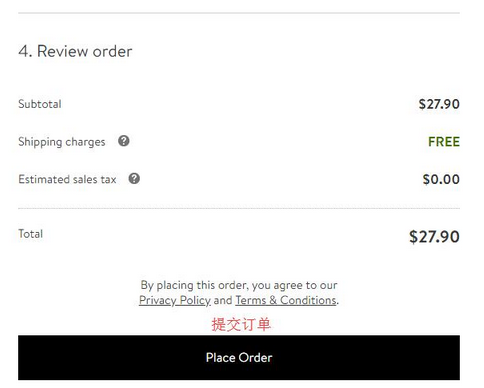Click the divider line above Total

(239, 209)
